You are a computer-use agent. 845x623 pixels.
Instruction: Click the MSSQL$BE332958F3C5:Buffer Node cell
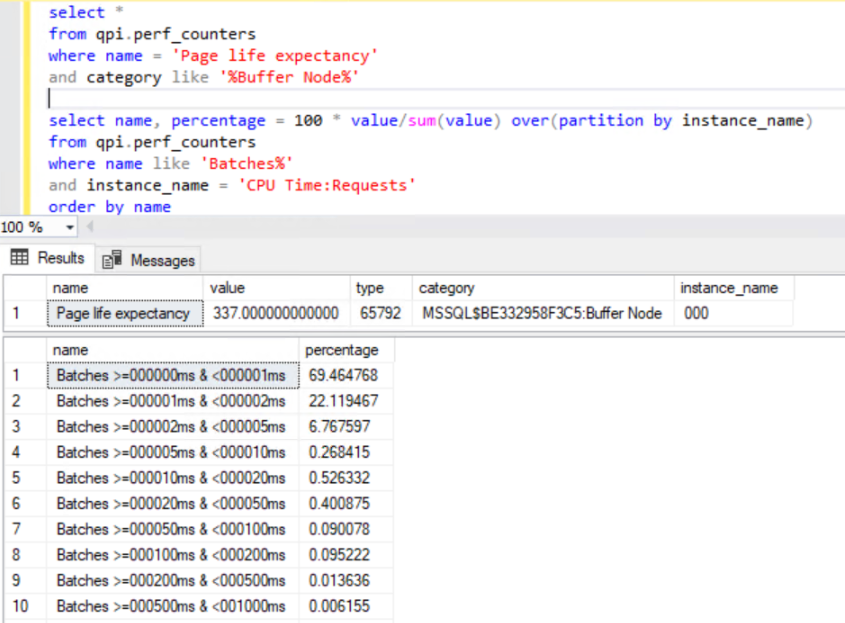(543, 313)
